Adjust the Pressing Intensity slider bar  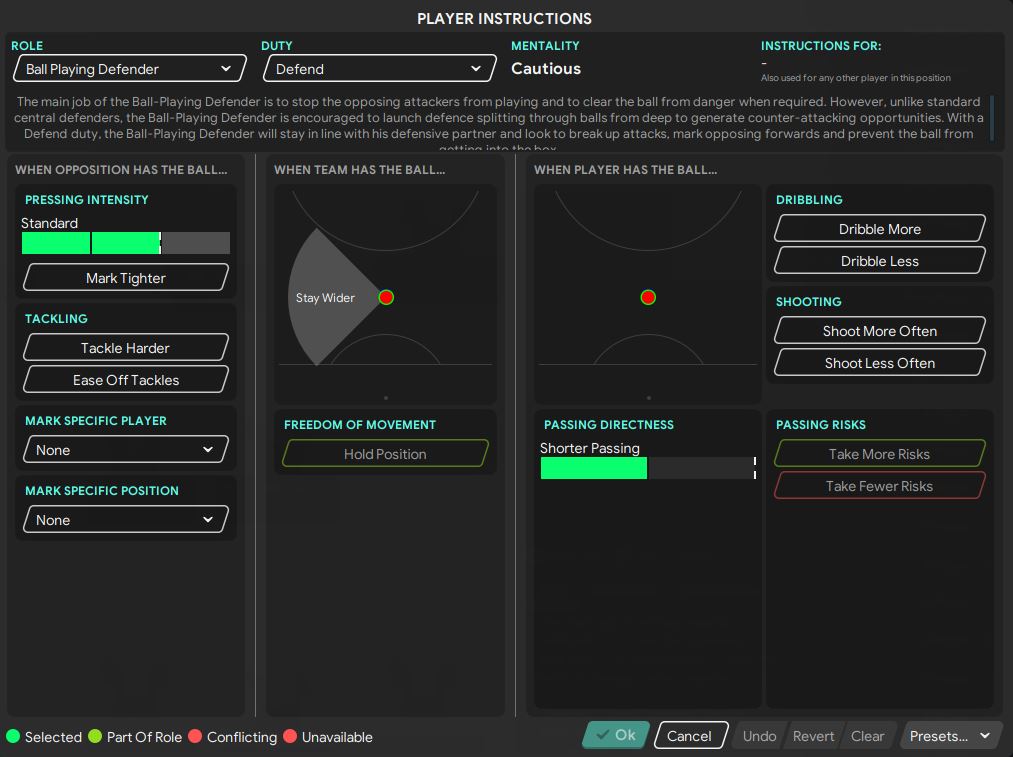coord(125,243)
